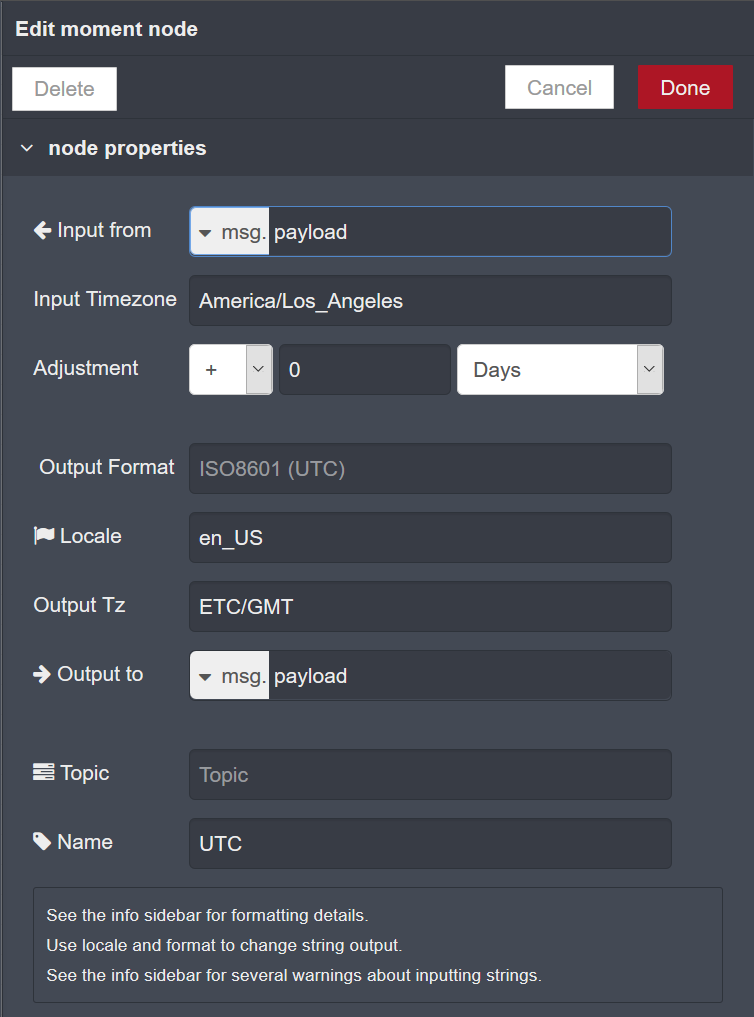Collapse the node properties section

[27, 149]
